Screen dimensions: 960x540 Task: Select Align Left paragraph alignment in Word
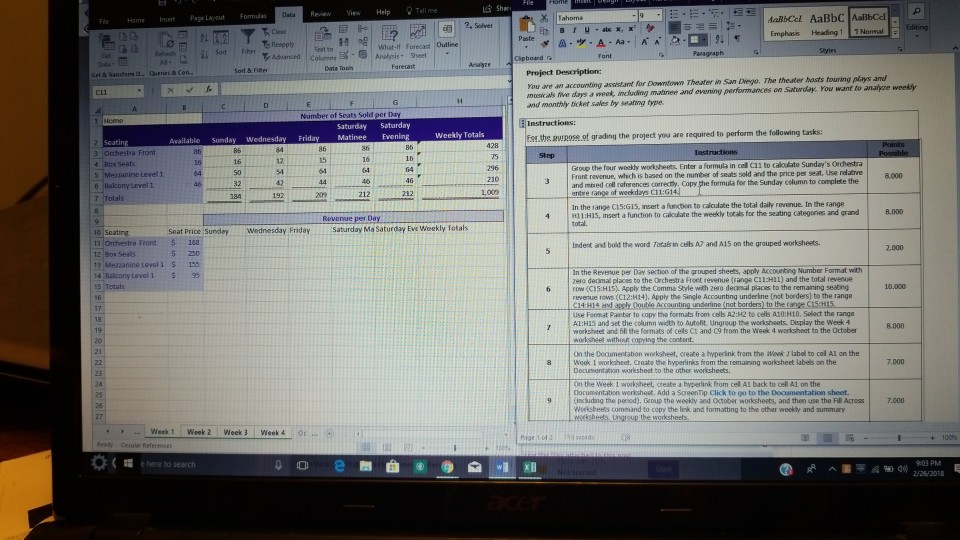tap(674, 28)
